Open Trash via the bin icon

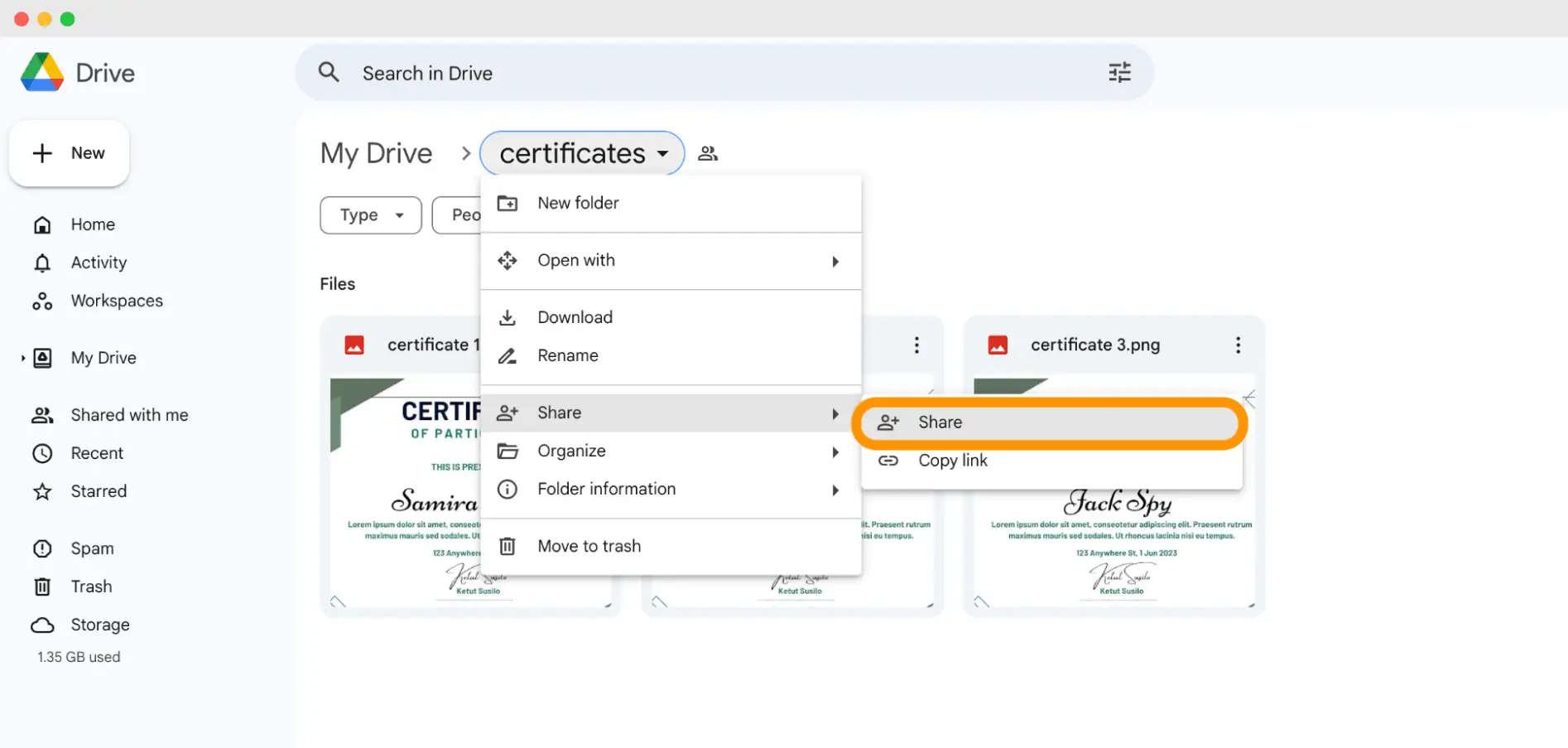pyautogui.click(x=42, y=586)
